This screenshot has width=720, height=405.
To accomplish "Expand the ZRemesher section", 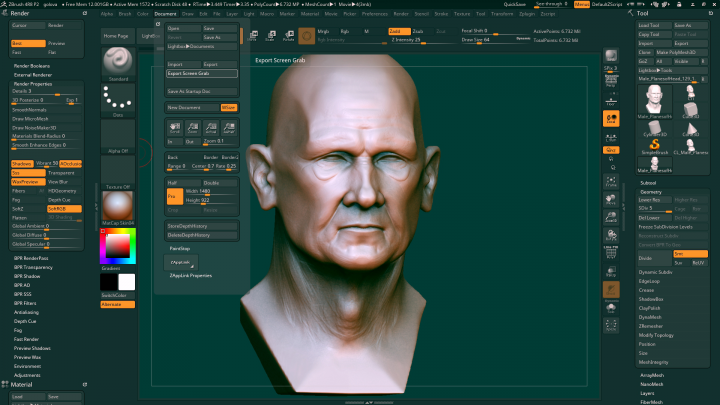I will click(650, 326).
